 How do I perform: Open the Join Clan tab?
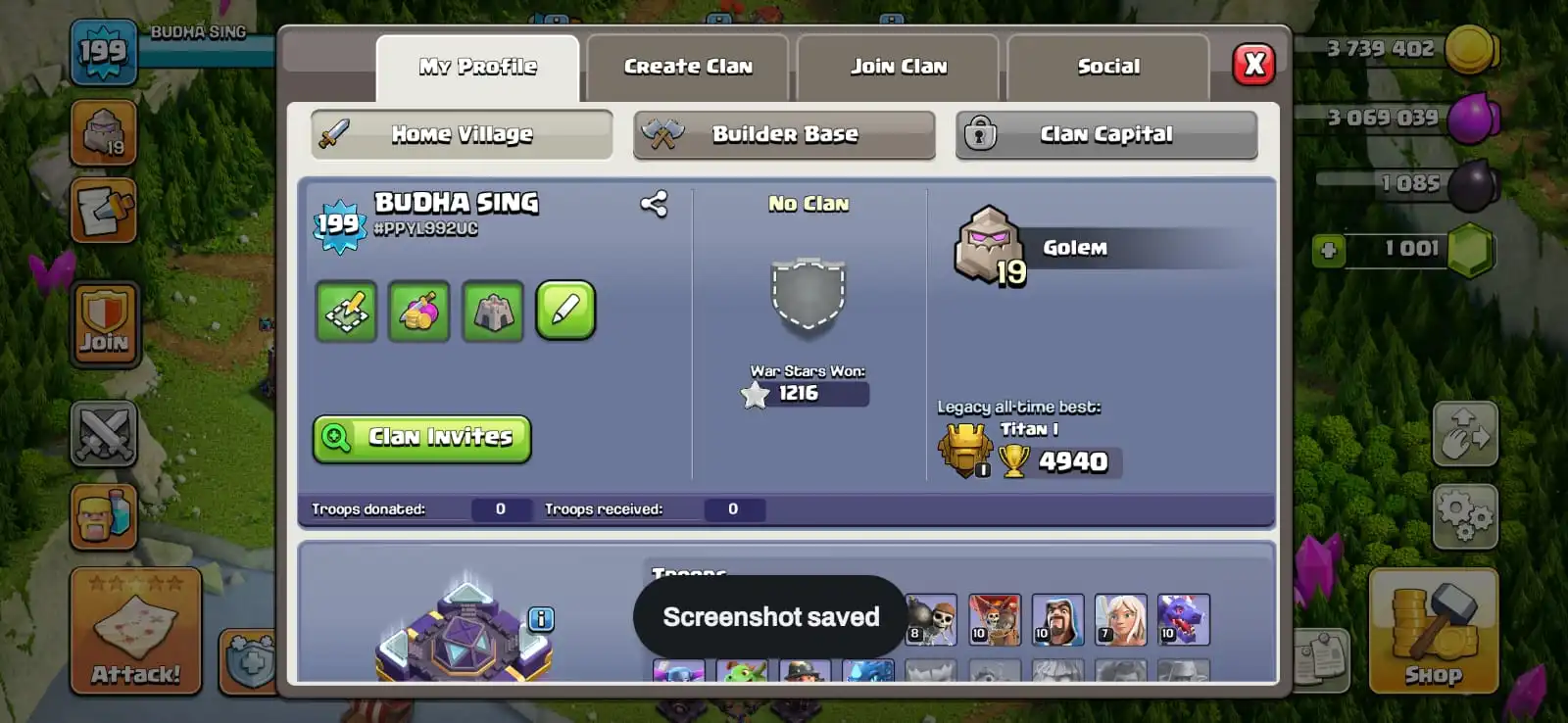pos(899,67)
